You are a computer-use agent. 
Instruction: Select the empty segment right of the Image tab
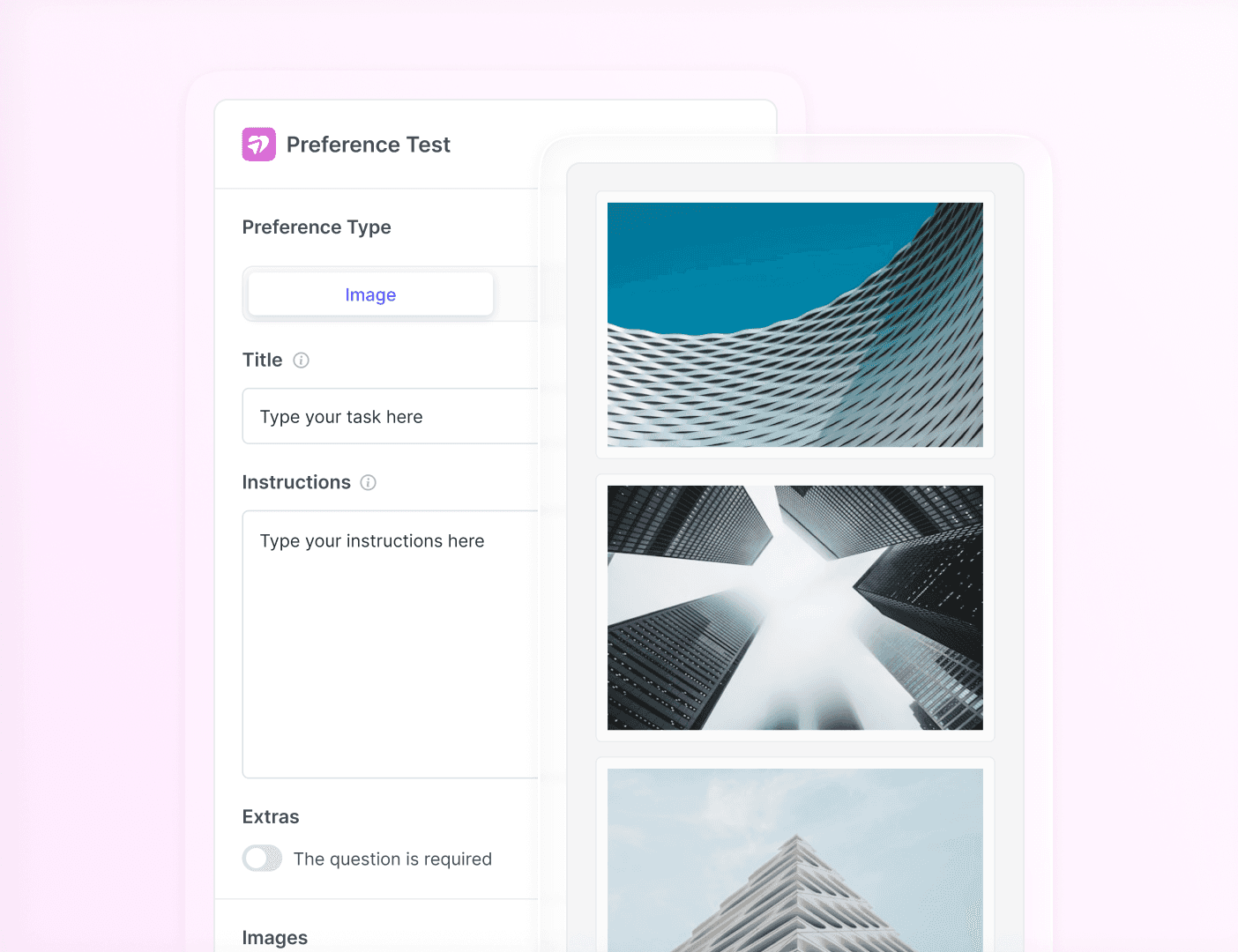[x=517, y=294]
